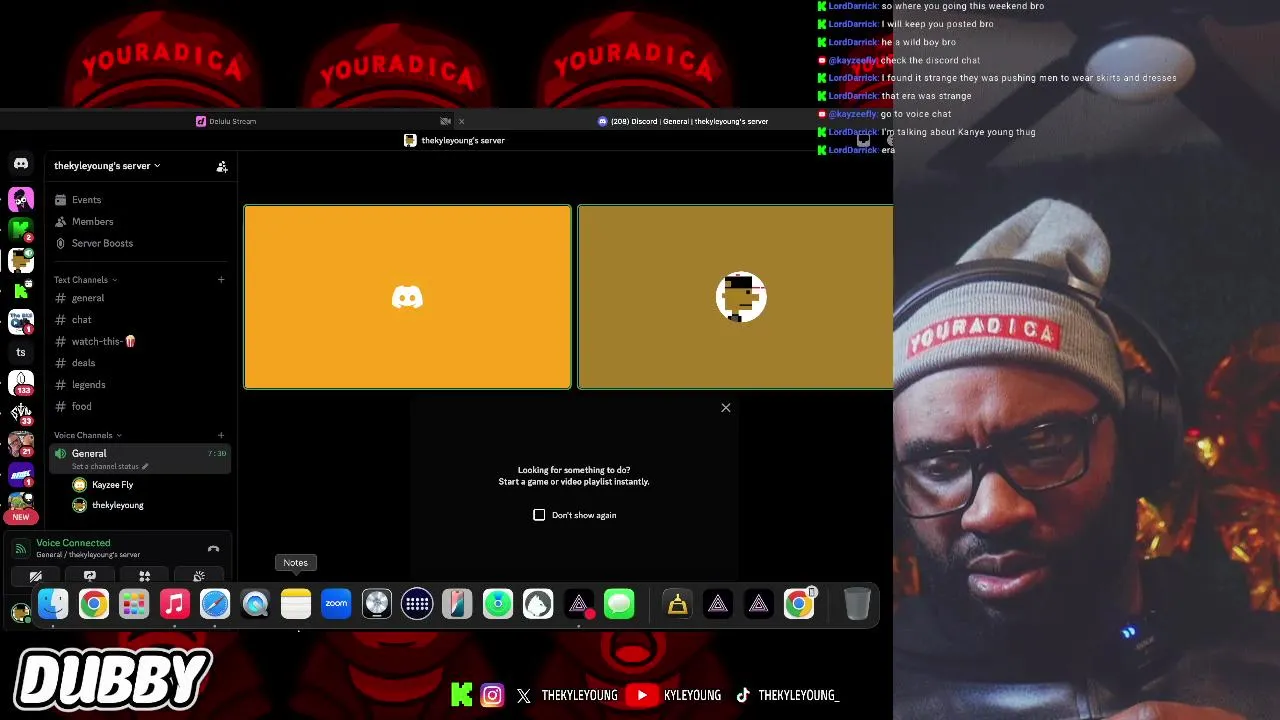Edit channel status pencil icon
The height and width of the screenshot is (720, 1280).
[x=145, y=466]
